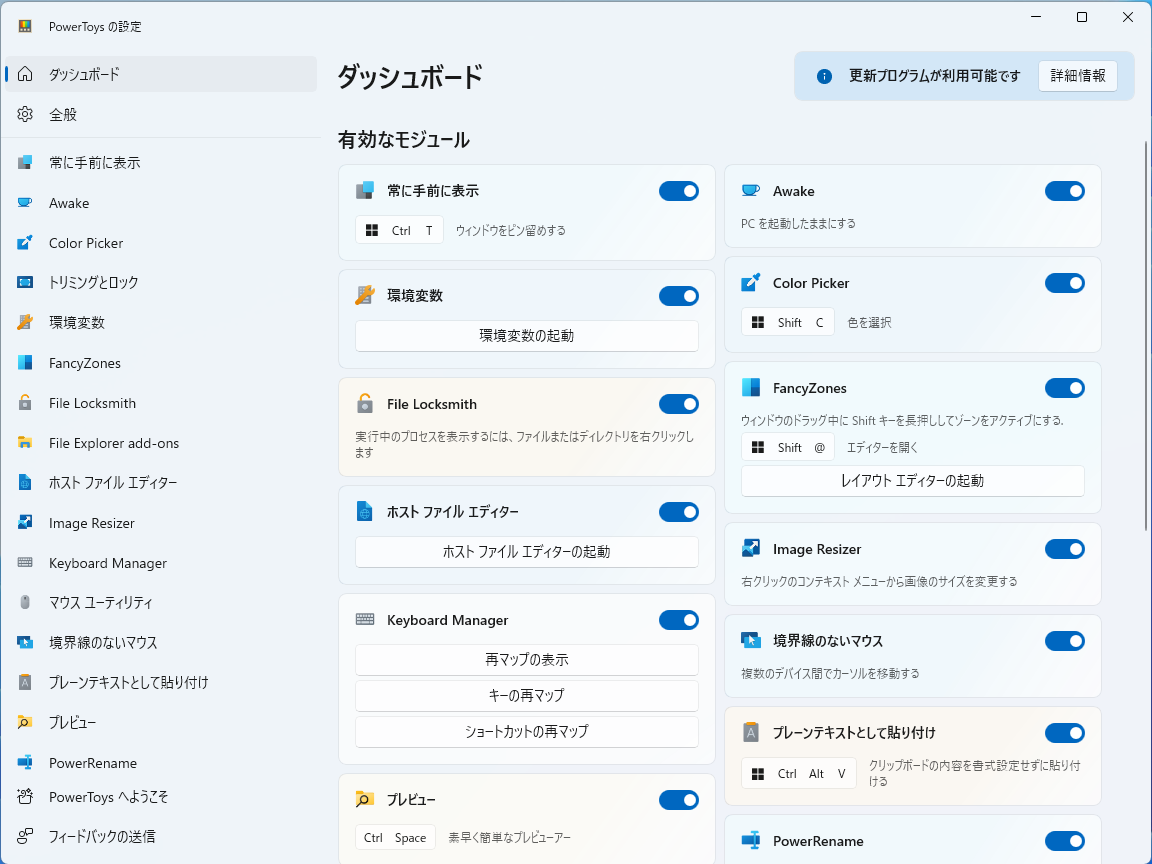Click the マウス ユーティリティ icon
Viewport: 1152px width, 864px height.
24,603
